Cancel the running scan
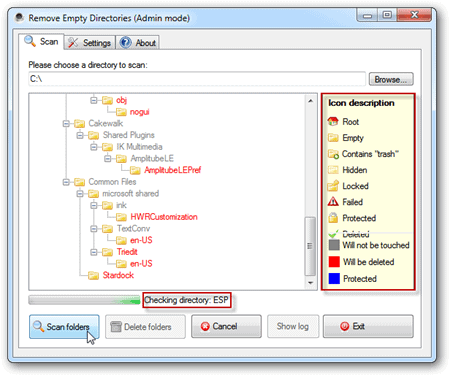 [226, 326]
